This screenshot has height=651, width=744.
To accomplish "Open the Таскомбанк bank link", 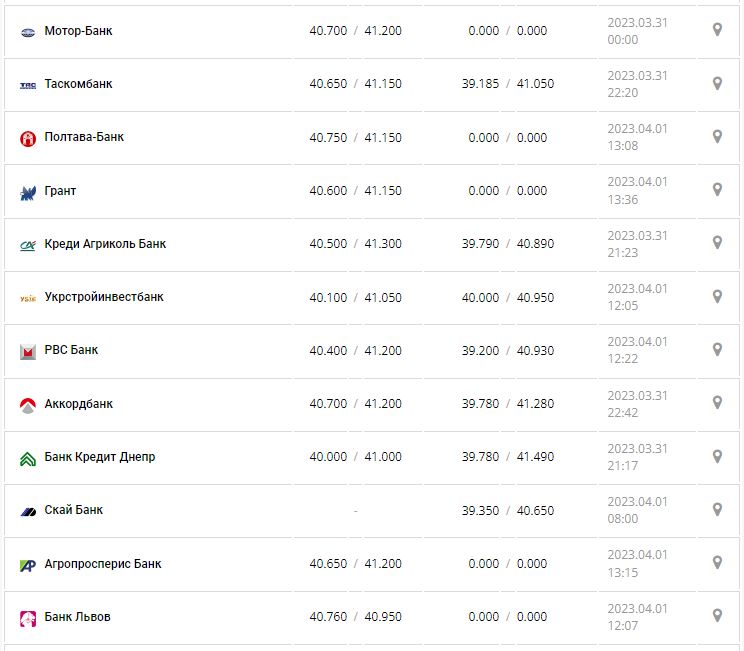I will coord(78,84).
